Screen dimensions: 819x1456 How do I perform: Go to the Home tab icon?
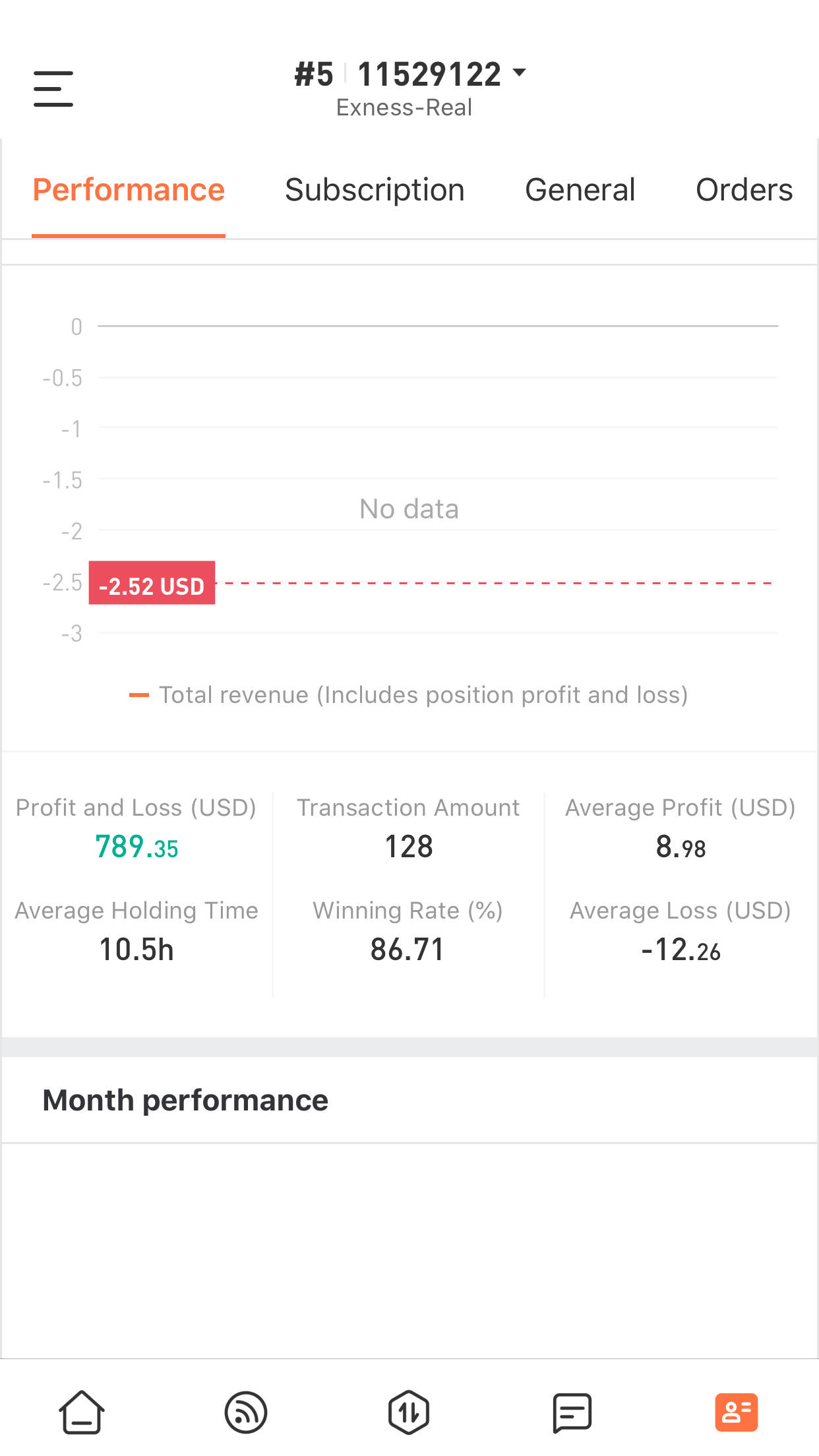tap(82, 1412)
